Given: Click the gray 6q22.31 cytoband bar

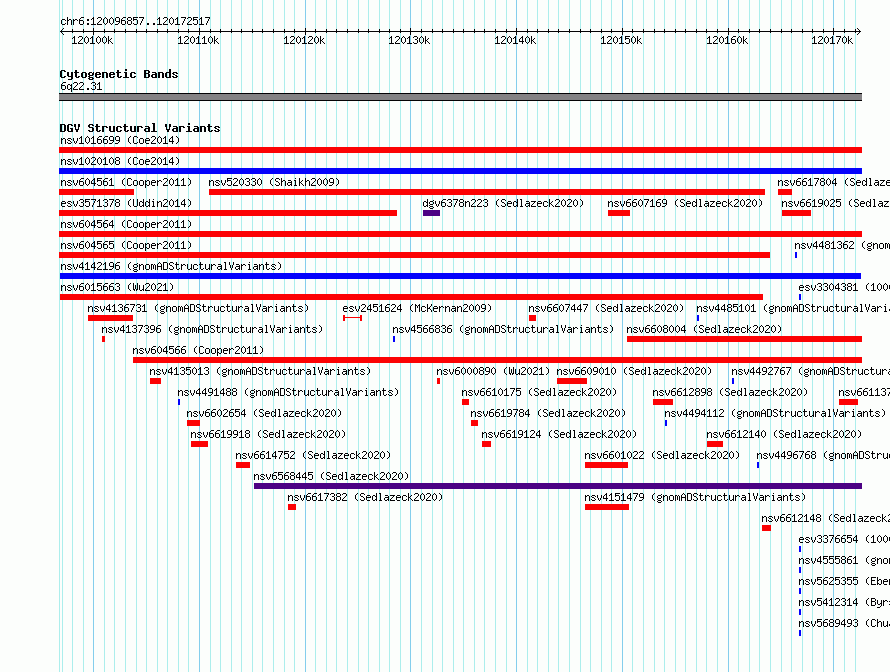Looking at the screenshot, I should (x=460, y=97).
